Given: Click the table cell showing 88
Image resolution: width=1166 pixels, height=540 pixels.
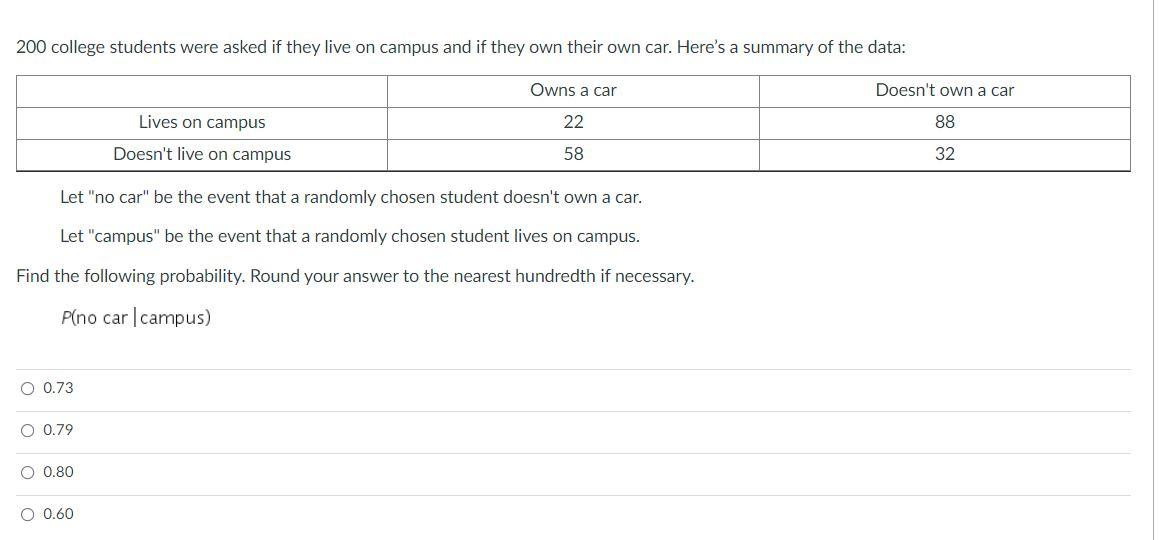Looking at the screenshot, I should click(944, 123).
